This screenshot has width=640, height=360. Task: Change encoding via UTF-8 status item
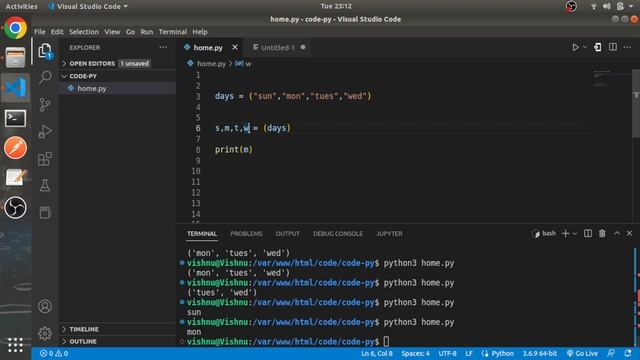tap(447, 353)
